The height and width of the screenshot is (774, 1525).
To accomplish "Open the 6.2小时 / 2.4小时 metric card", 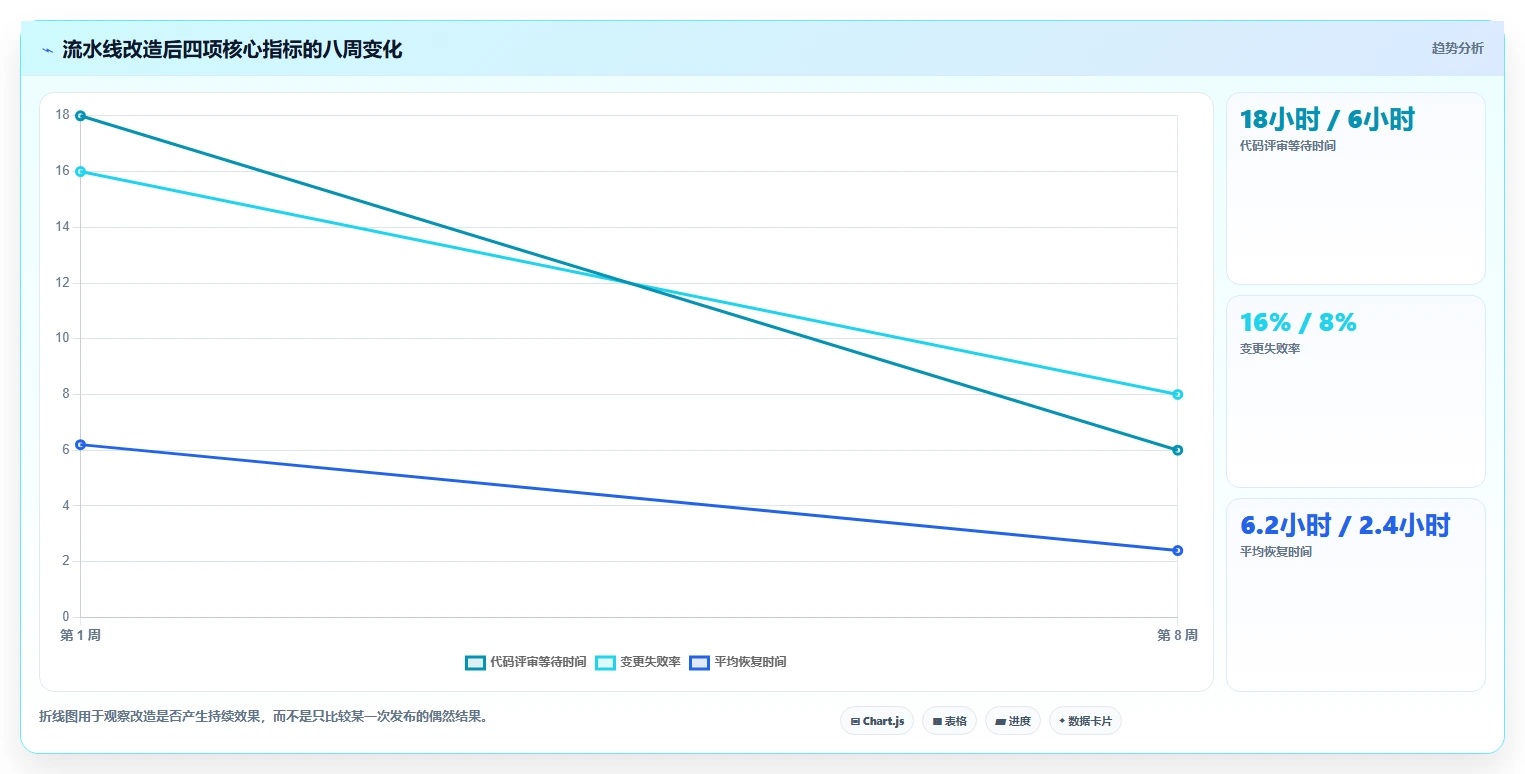I will click(x=1355, y=595).
